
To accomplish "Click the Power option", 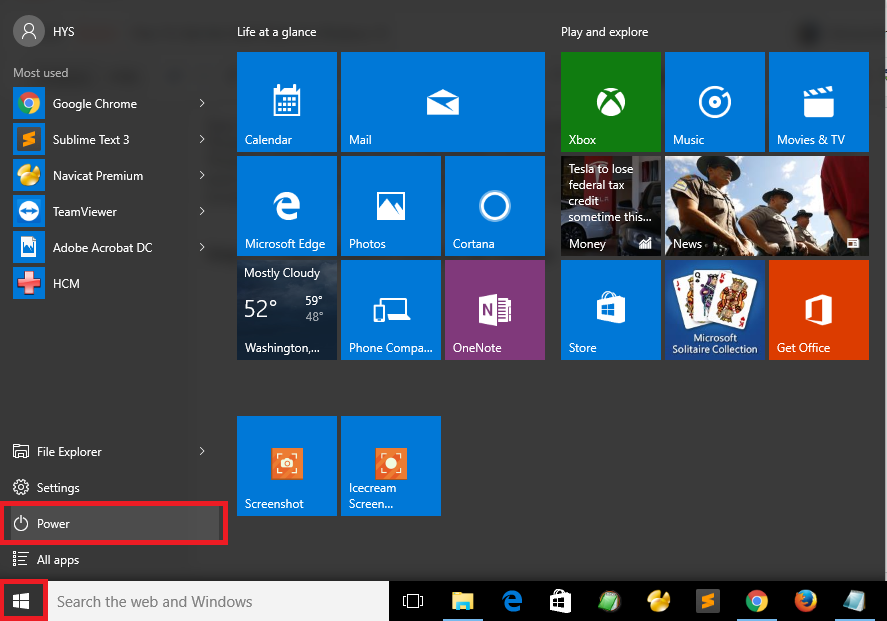I will click(113, 523).
